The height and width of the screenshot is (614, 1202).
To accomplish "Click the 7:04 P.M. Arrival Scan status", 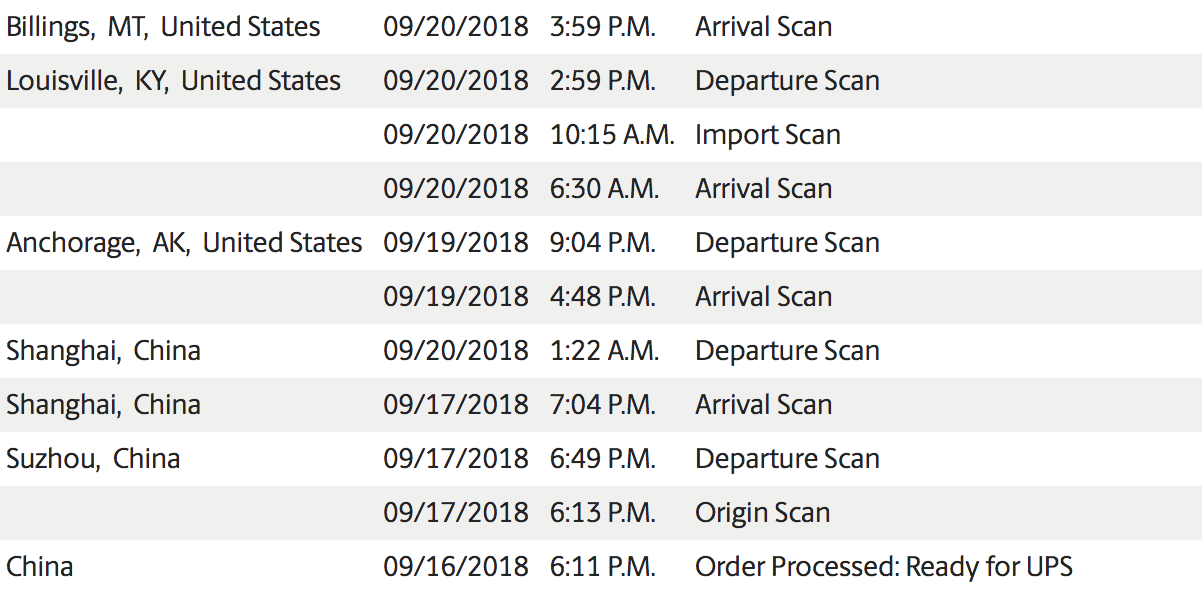I will tap(764, 405).
